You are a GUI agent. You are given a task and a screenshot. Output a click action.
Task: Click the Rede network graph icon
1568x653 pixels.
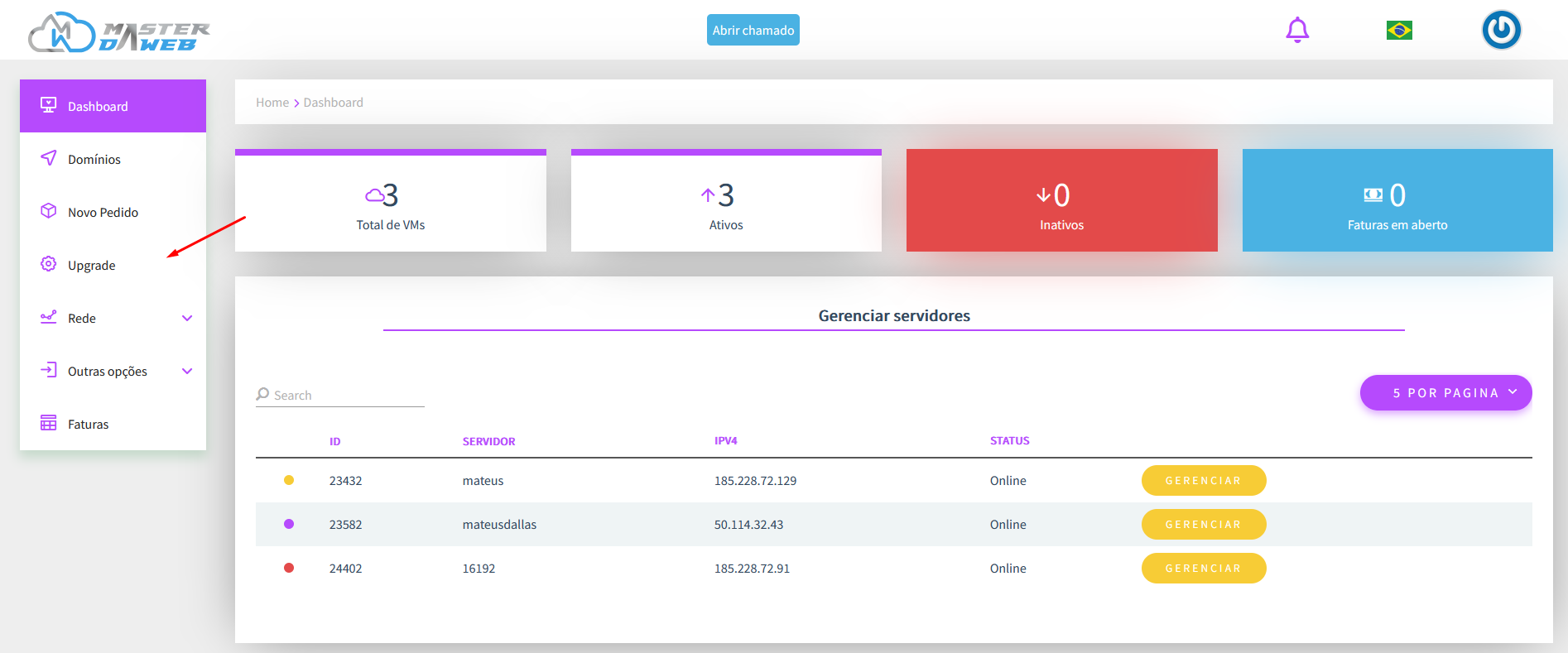tap(49, 317)
